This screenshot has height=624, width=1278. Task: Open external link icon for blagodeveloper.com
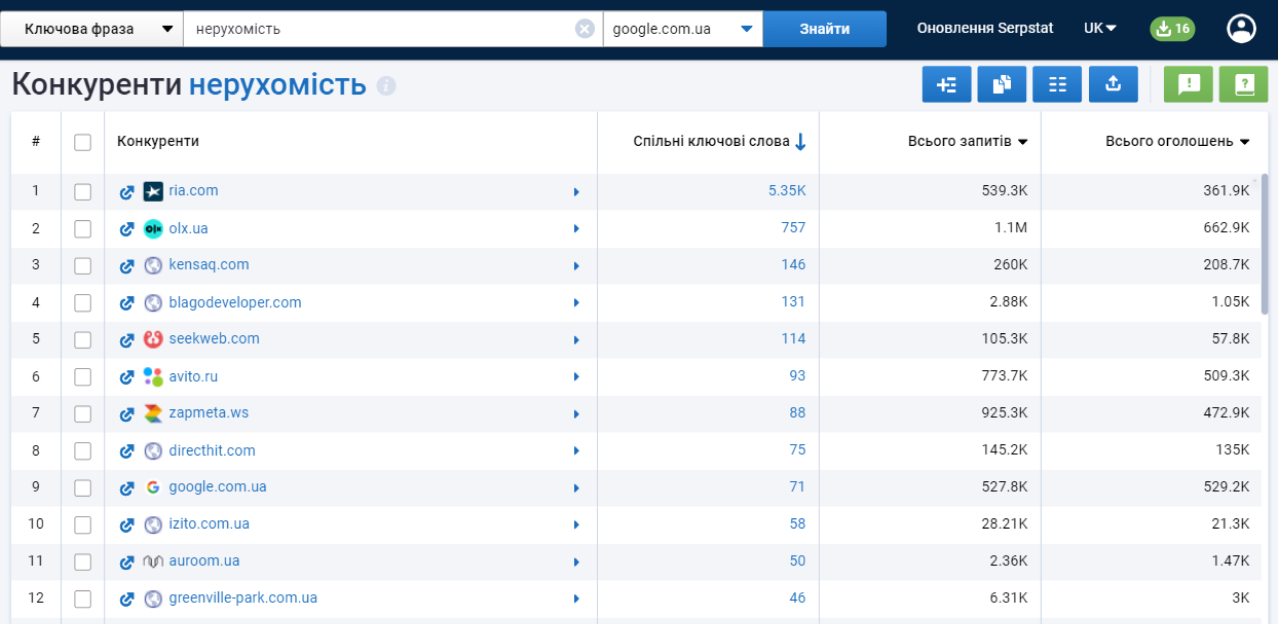pos(127,303)
